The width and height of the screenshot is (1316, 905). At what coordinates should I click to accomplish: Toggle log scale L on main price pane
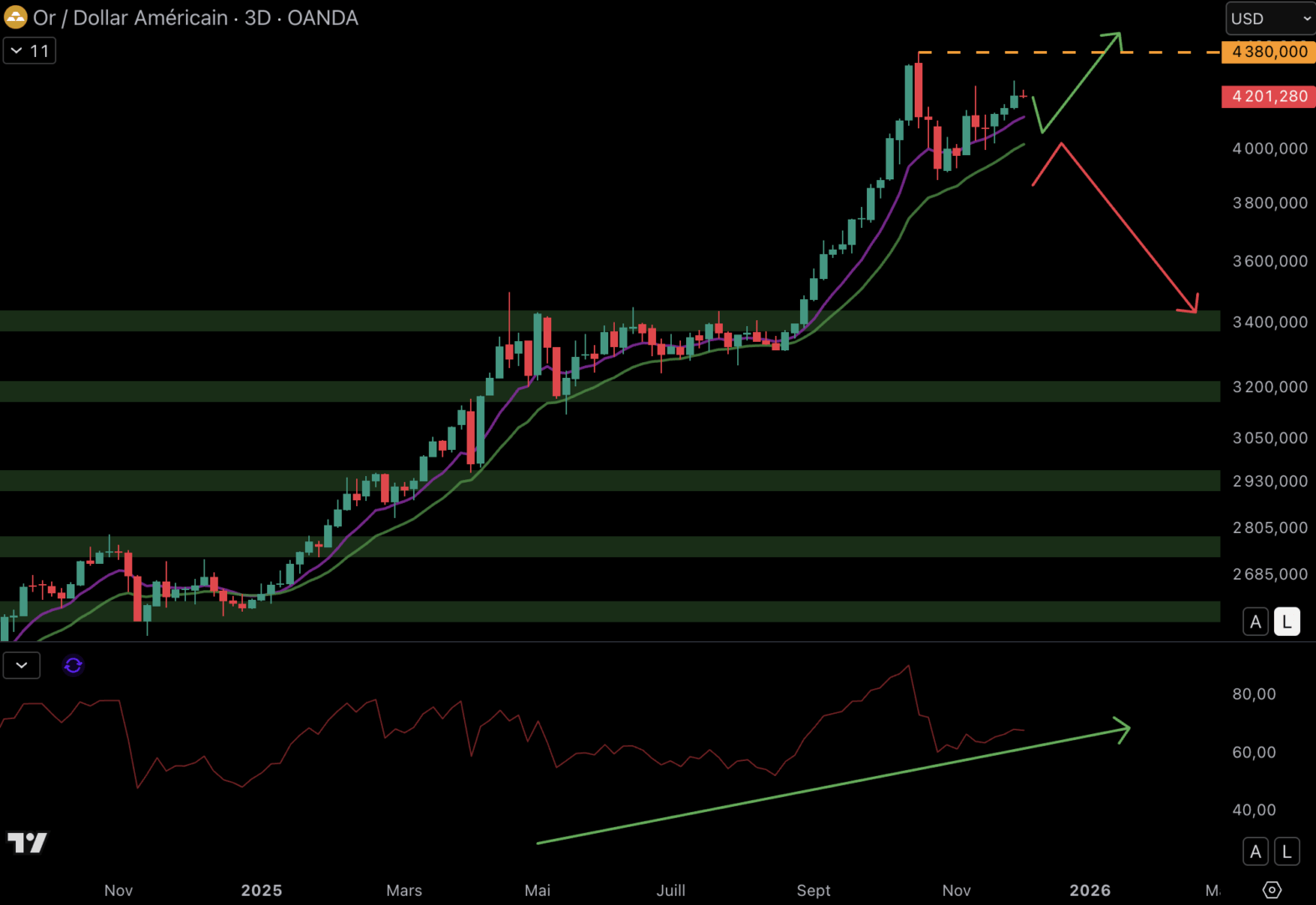1287,622
